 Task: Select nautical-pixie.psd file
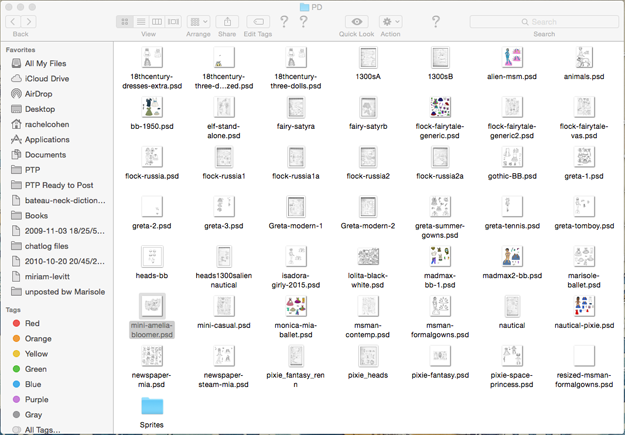pos(584,312)
